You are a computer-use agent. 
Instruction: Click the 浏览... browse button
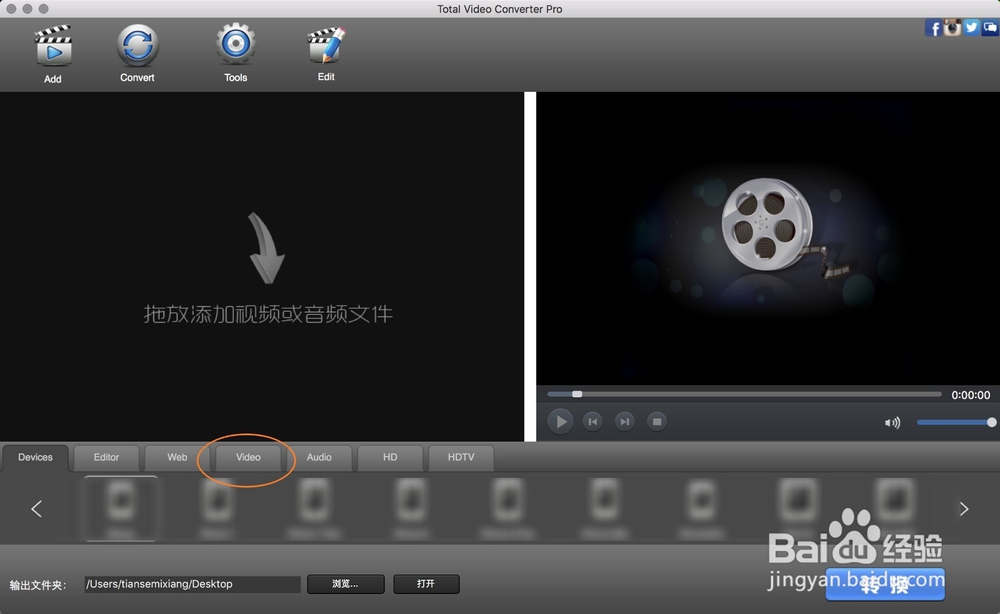pyautogui.click(x=346, y=584)
